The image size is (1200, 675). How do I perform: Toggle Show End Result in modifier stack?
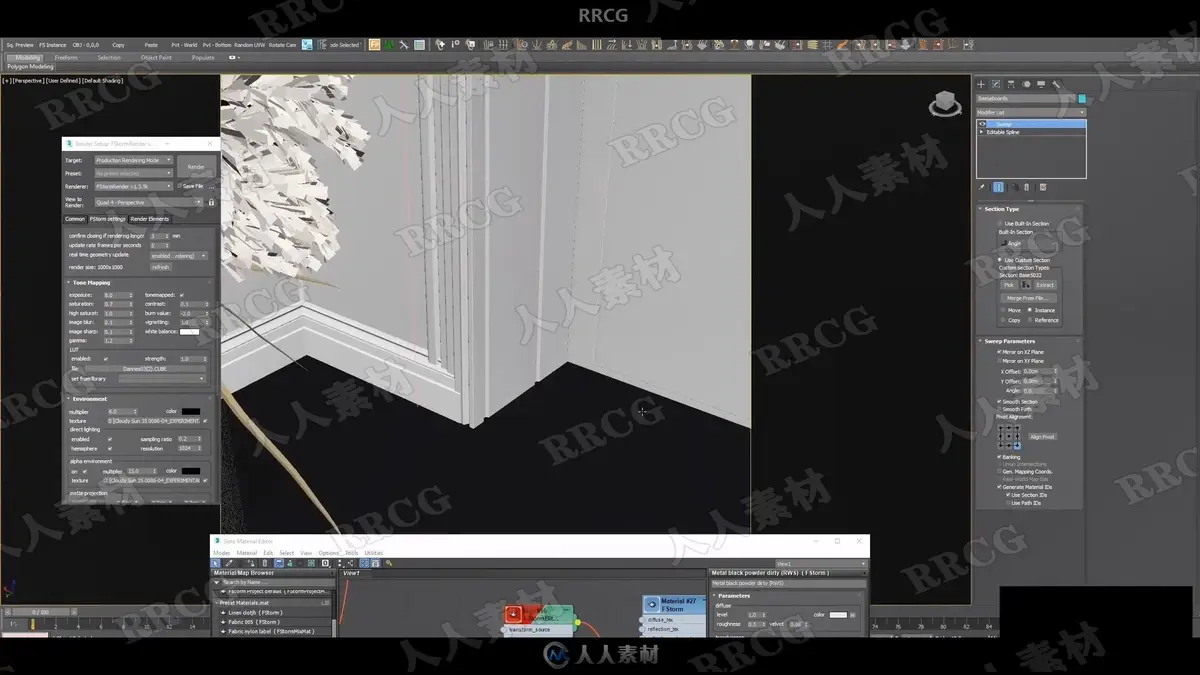[998, 187]
